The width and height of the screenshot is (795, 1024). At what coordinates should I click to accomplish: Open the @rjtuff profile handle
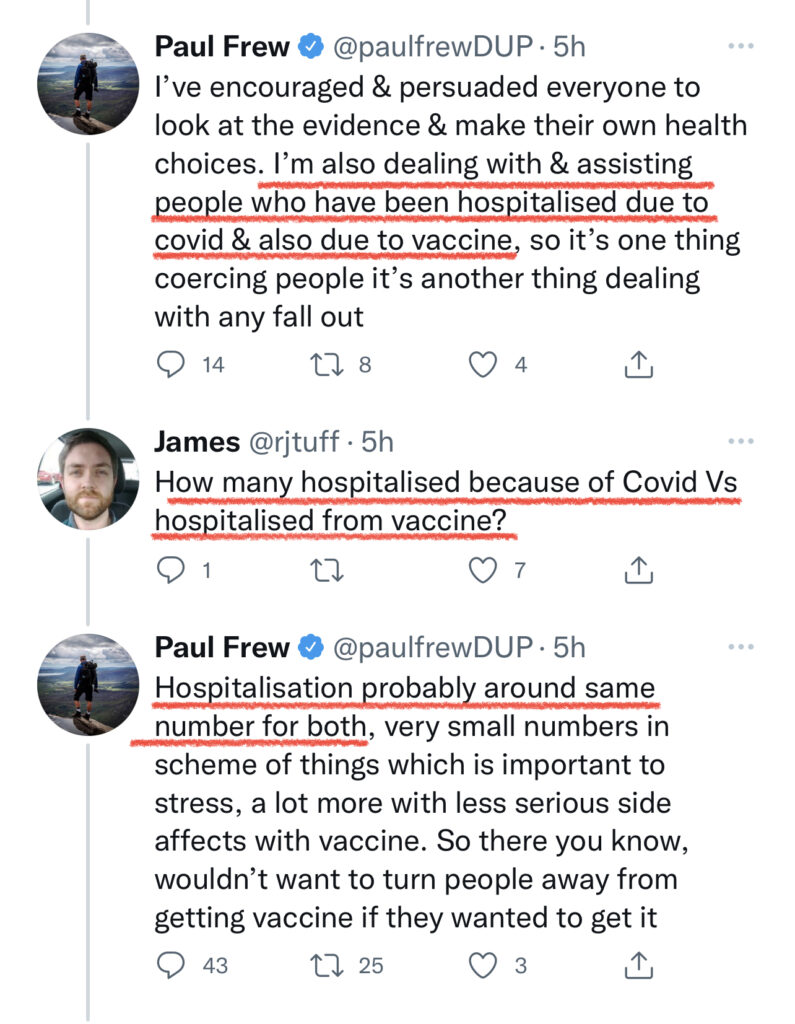tap(294, 442)
